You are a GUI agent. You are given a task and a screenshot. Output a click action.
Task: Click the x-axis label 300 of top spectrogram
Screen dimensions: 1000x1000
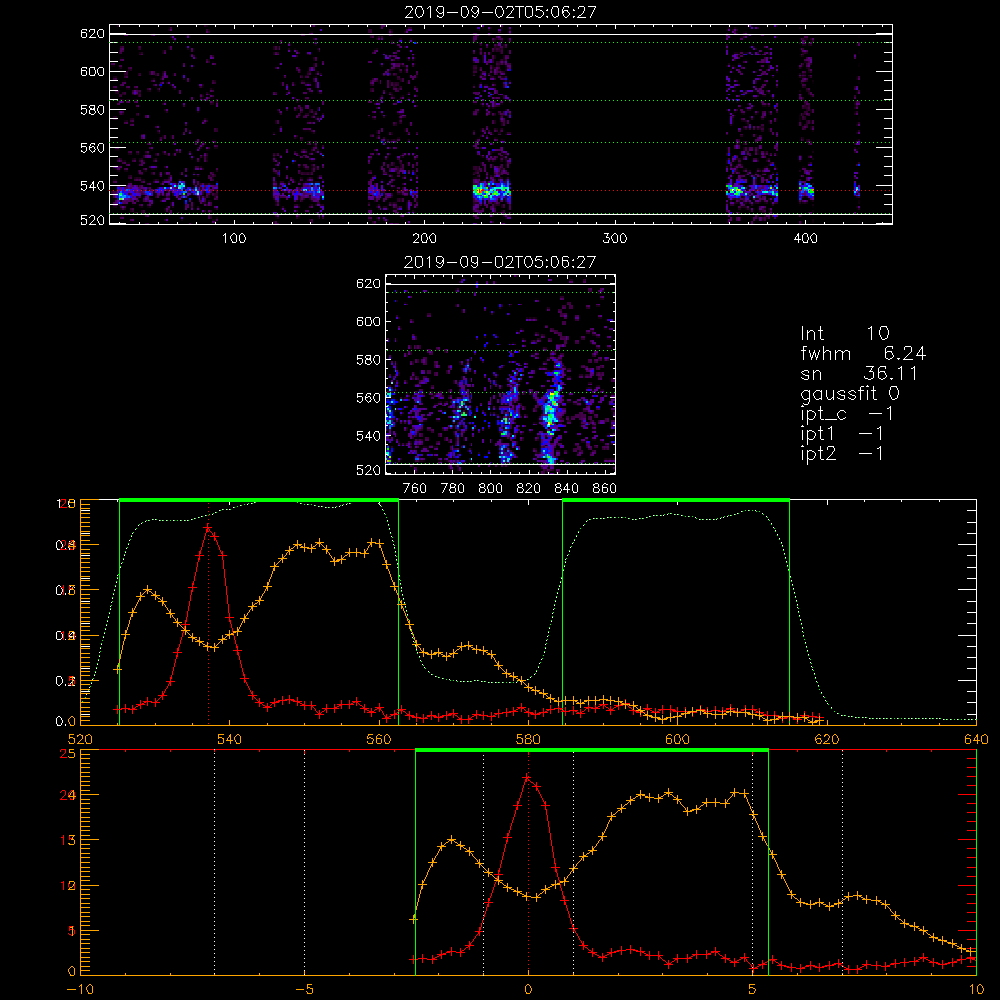[x=615, y=239]
